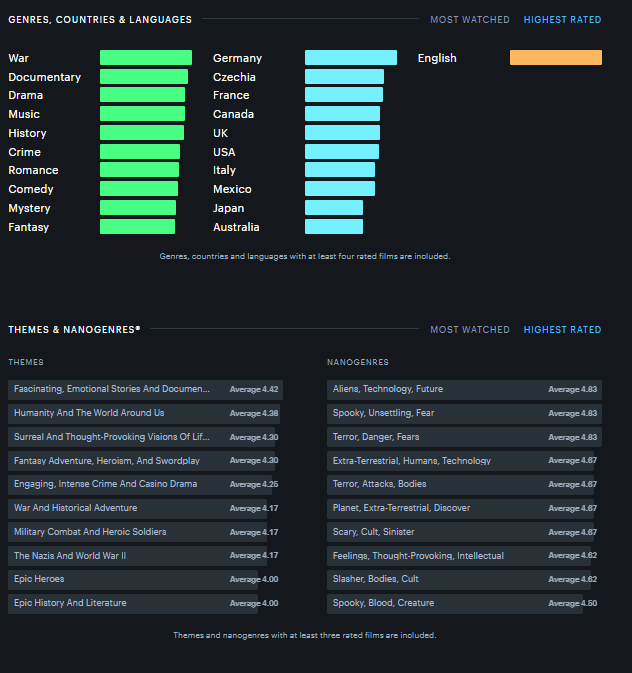Click the Mexico country label
632x673 pixels.
[x=232, y=189]
